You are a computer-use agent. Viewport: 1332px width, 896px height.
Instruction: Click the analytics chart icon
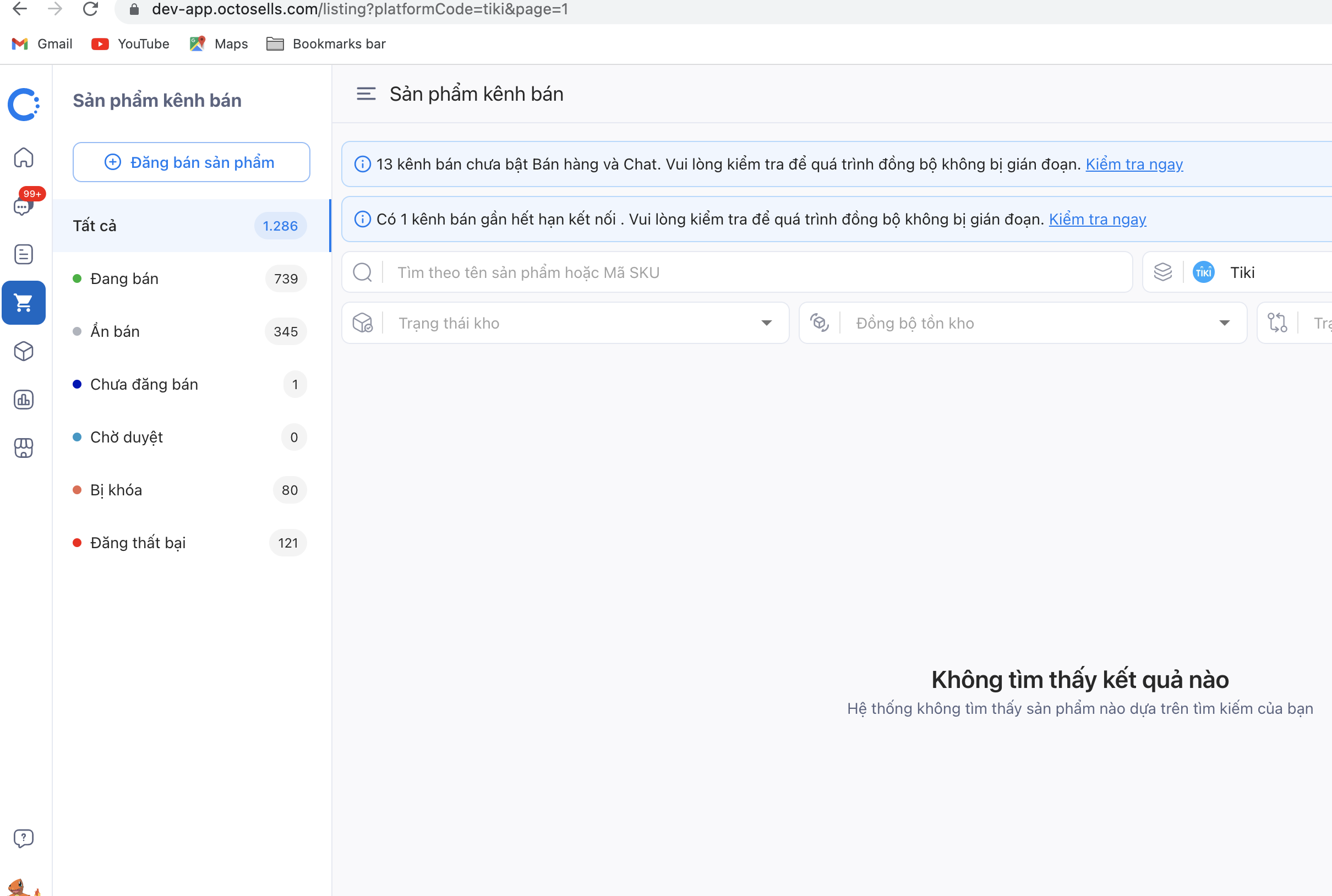[24, 398]
